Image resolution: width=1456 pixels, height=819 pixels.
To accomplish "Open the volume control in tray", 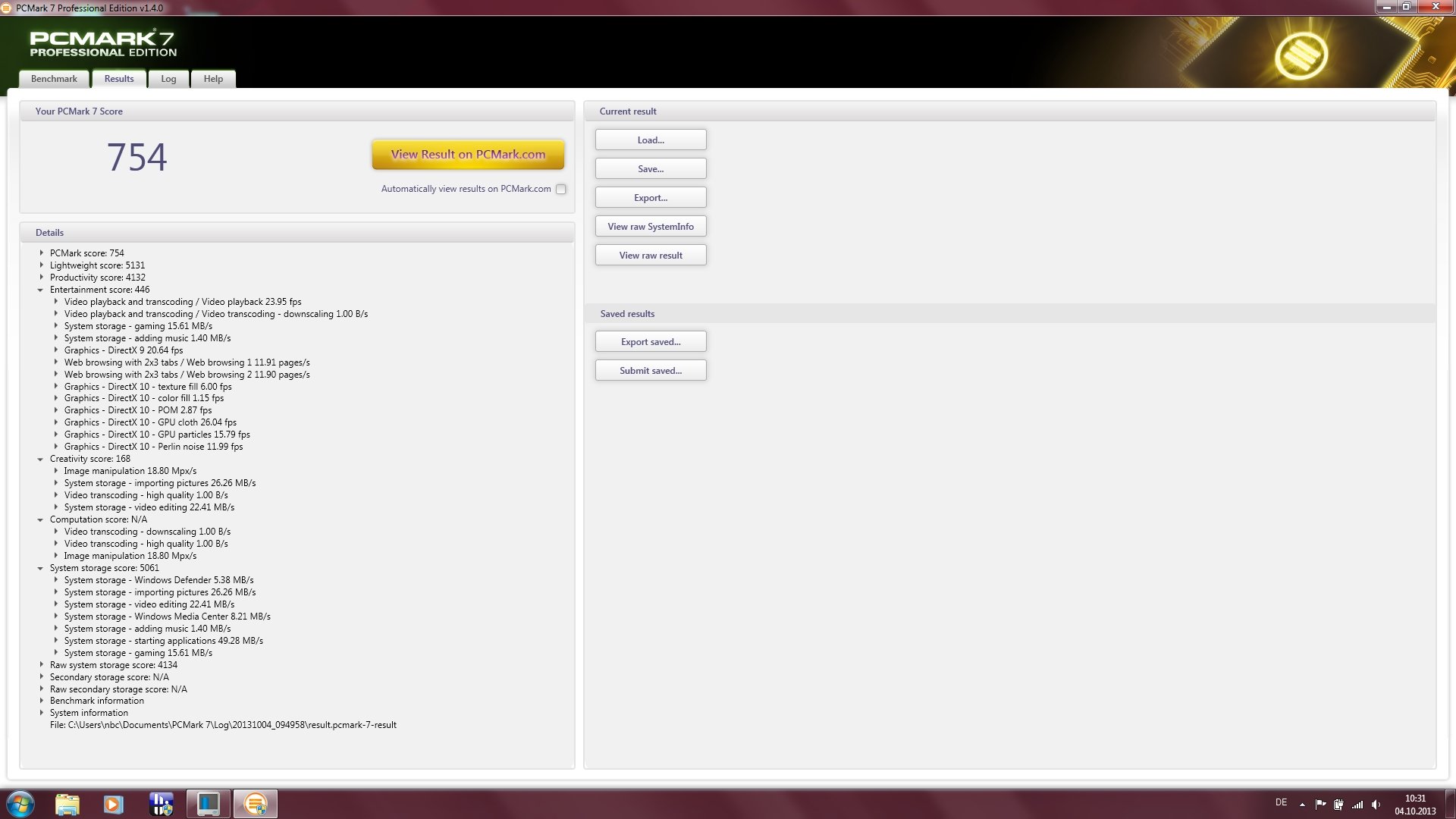I will [1376, 805].
